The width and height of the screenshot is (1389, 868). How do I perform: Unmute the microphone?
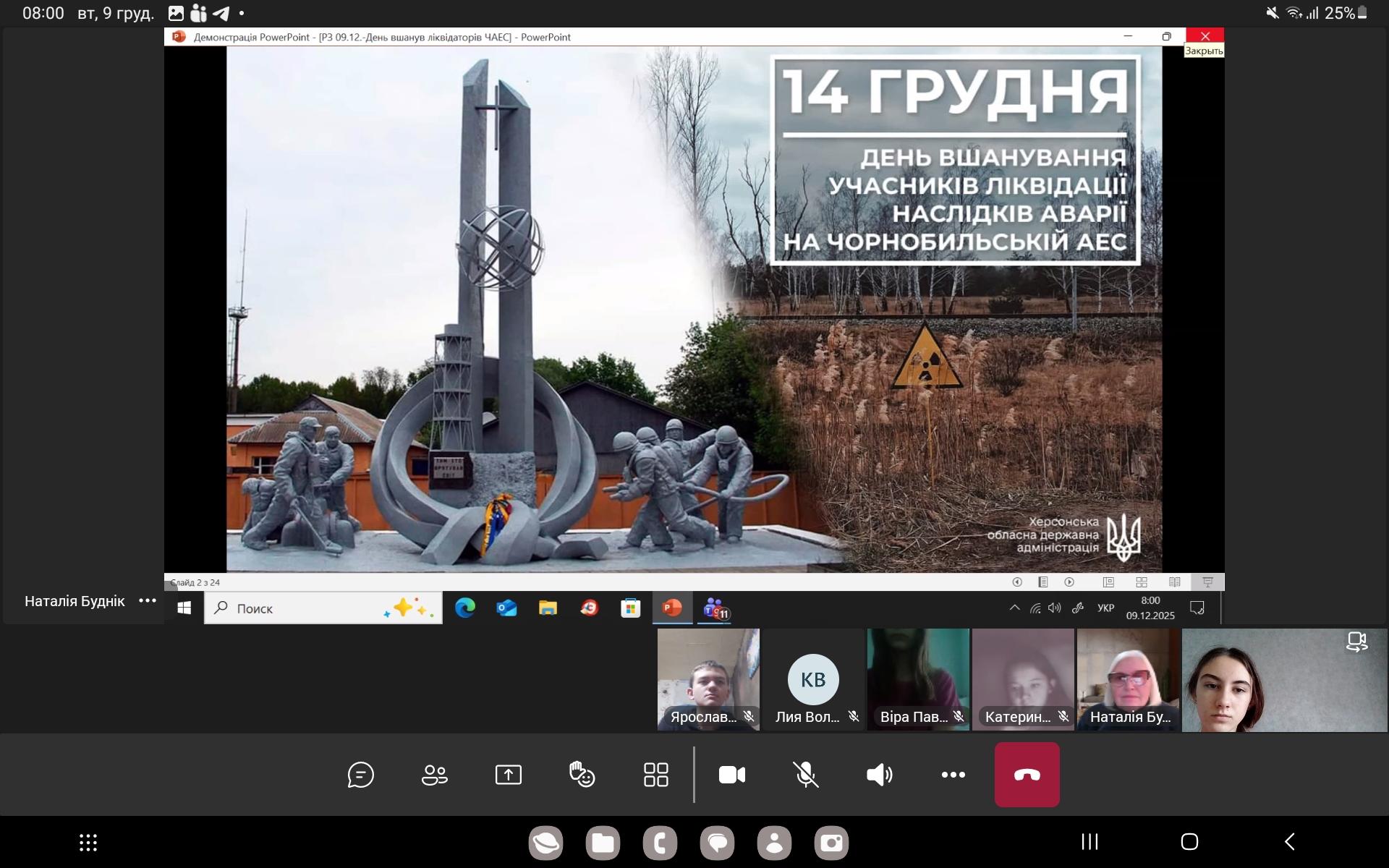click(805, 775)
